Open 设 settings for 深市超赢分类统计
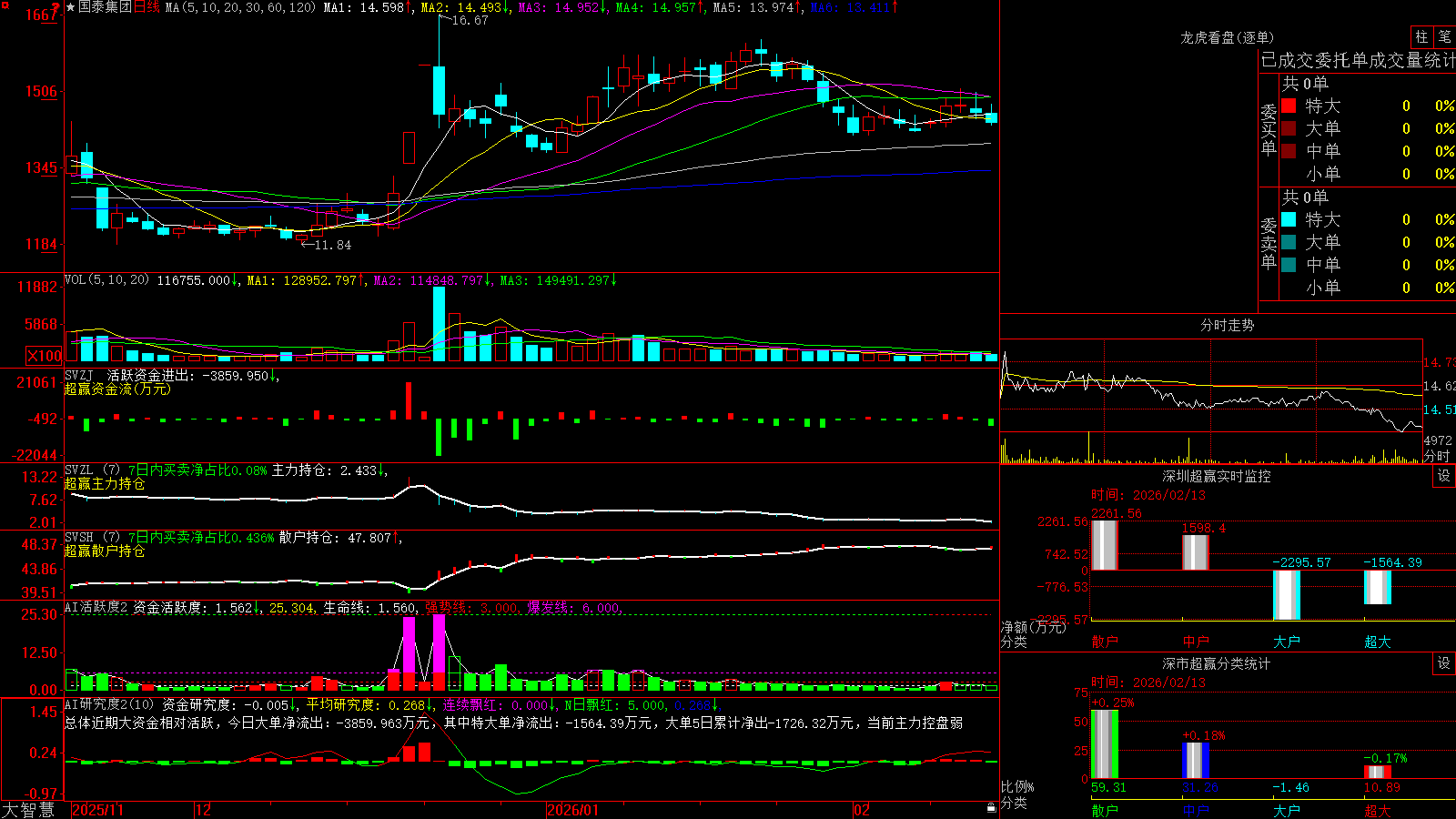The height and width of the screenshot is (819, 1456). [x=1444, y=663]
